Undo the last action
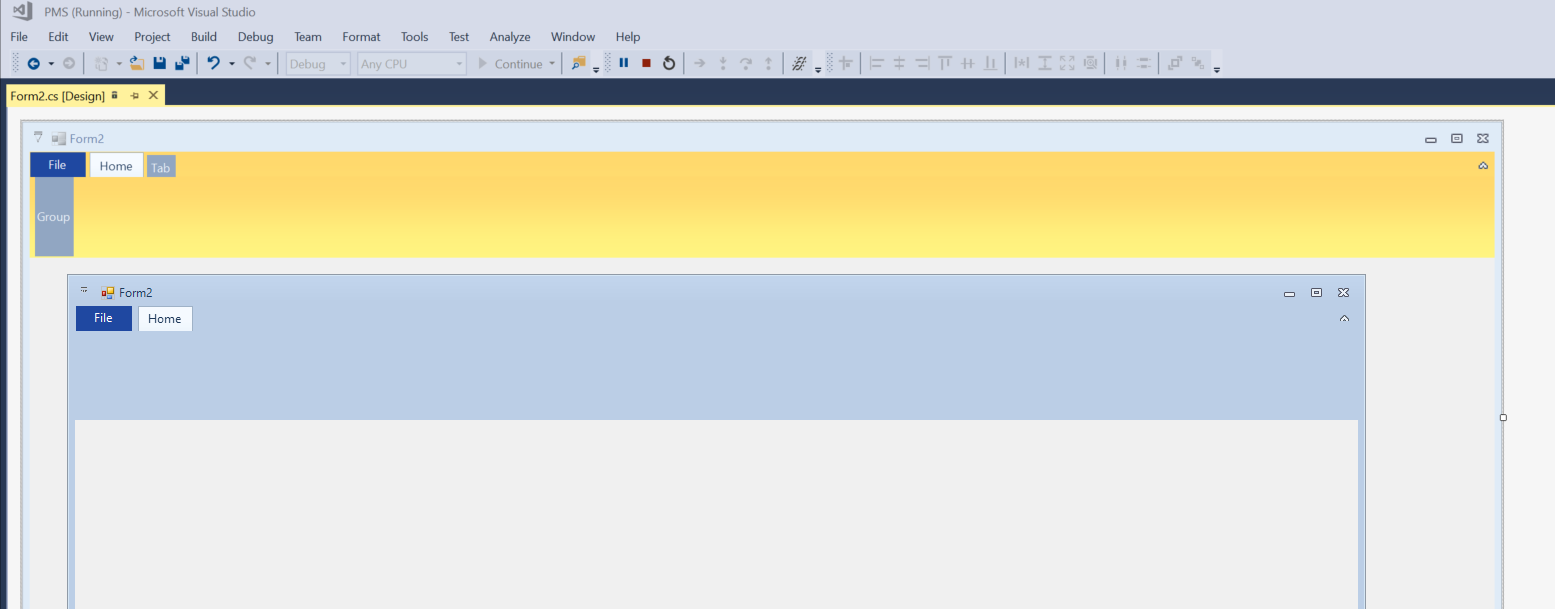 pyautogui.click(x=213, y=63)
